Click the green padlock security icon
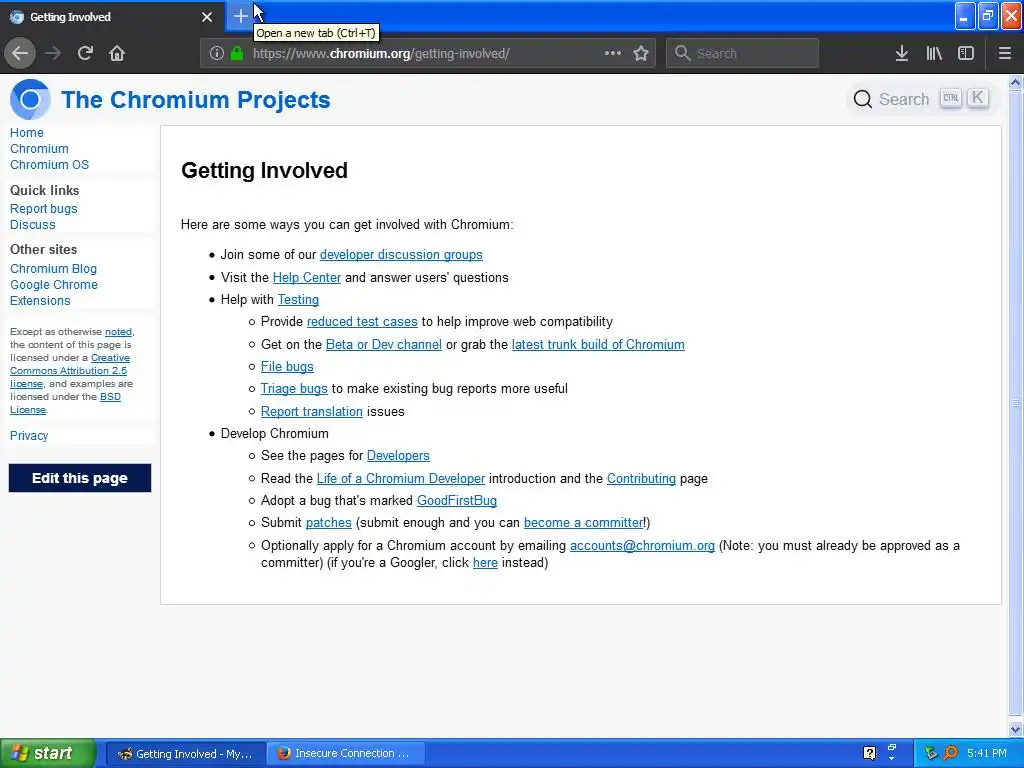 237,53
